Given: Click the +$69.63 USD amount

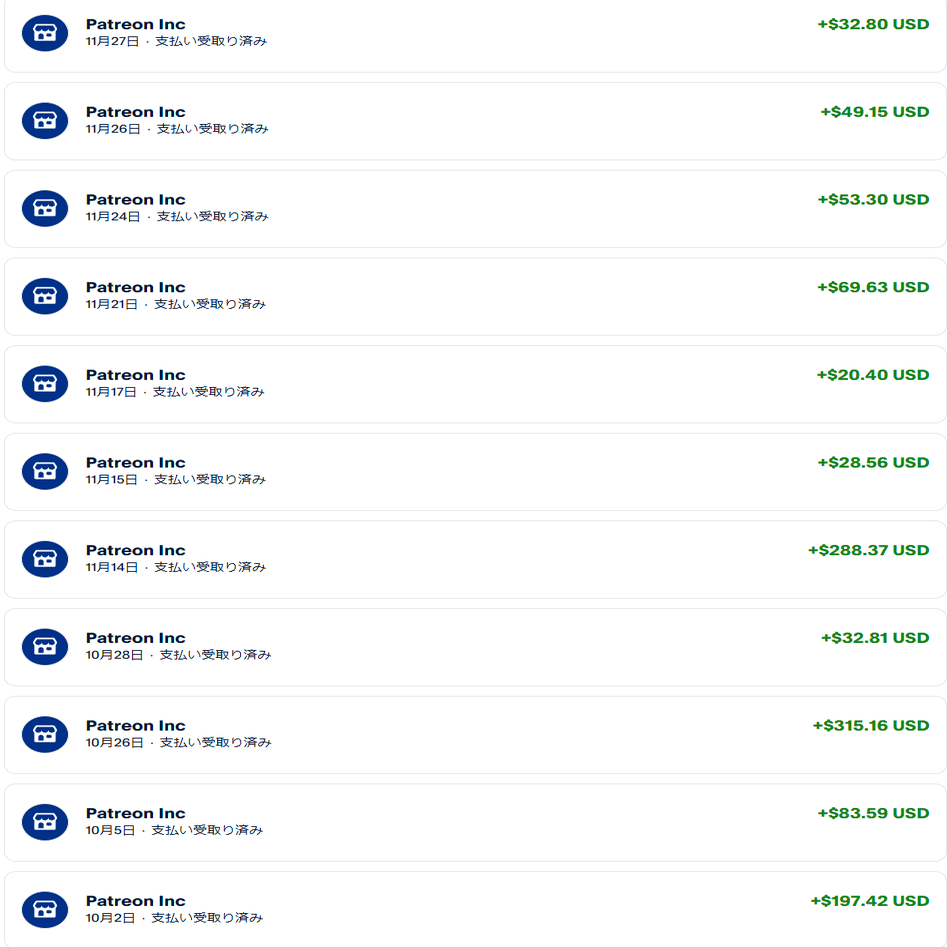Looking at the screenshot, I should pos(873,287).
